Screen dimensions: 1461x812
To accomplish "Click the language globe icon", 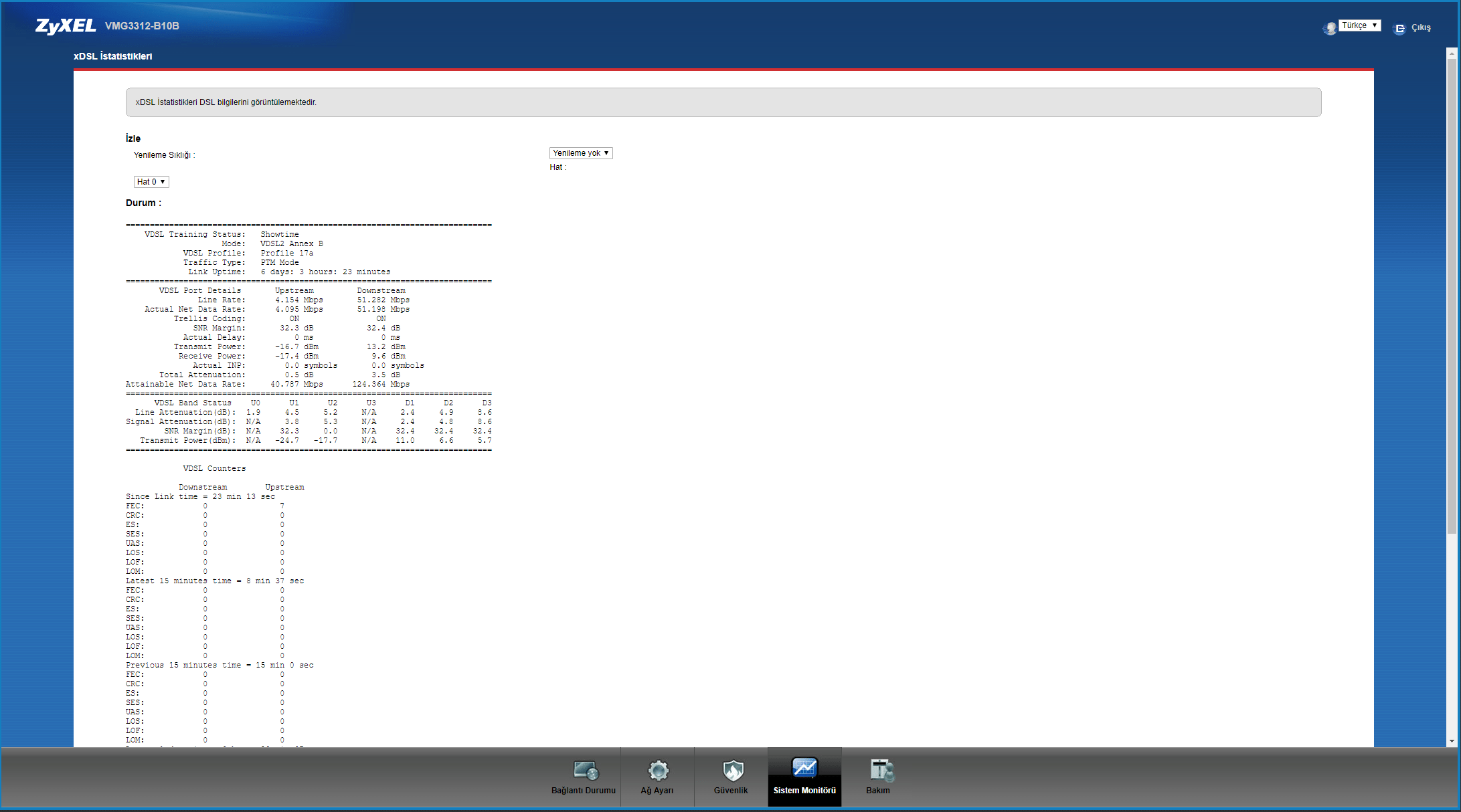I will (1329, 28).
